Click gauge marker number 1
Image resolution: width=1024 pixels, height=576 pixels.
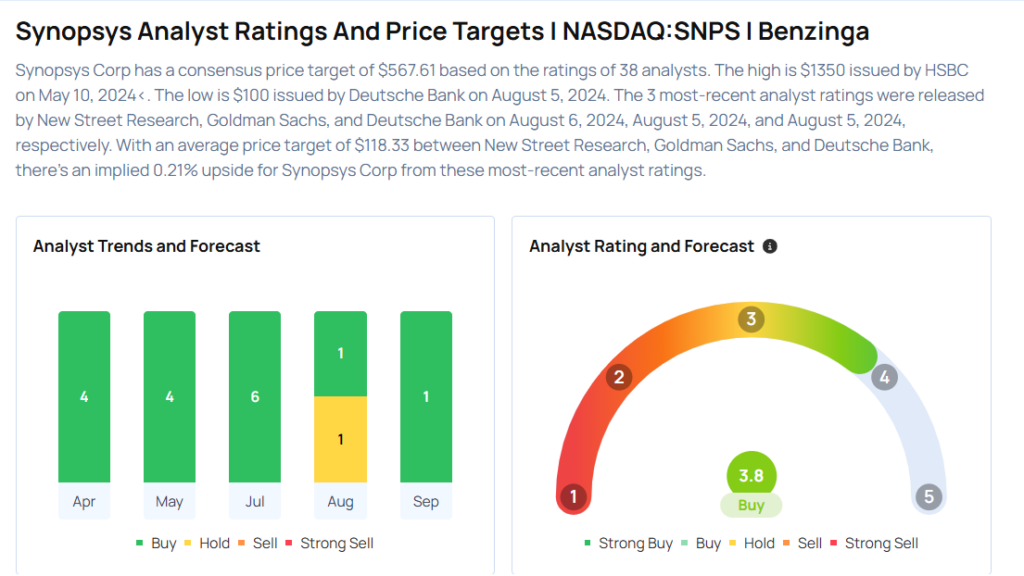click(573, 496)
